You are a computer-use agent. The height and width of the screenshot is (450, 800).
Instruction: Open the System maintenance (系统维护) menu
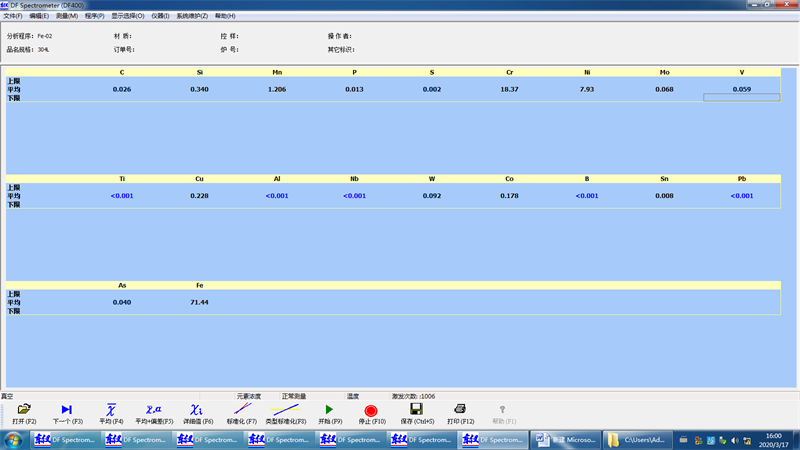(191, 16)
